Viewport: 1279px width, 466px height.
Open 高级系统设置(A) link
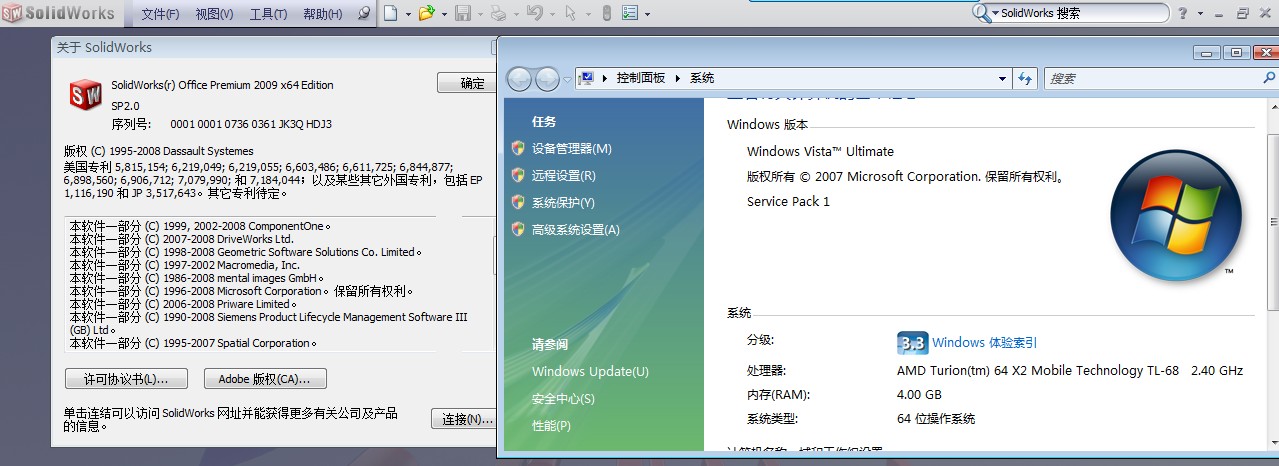click(x=575, y=229)
